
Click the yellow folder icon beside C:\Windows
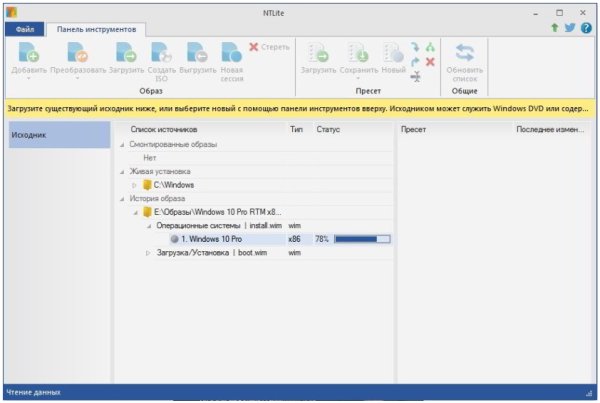147,185
